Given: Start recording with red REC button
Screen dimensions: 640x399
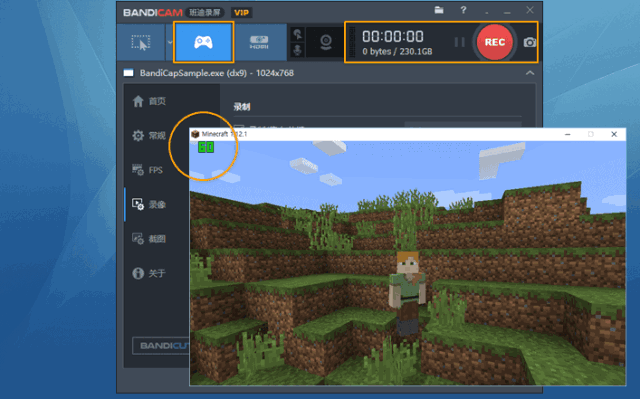Looking at the screenshot, I should click(x=495, y=42).
